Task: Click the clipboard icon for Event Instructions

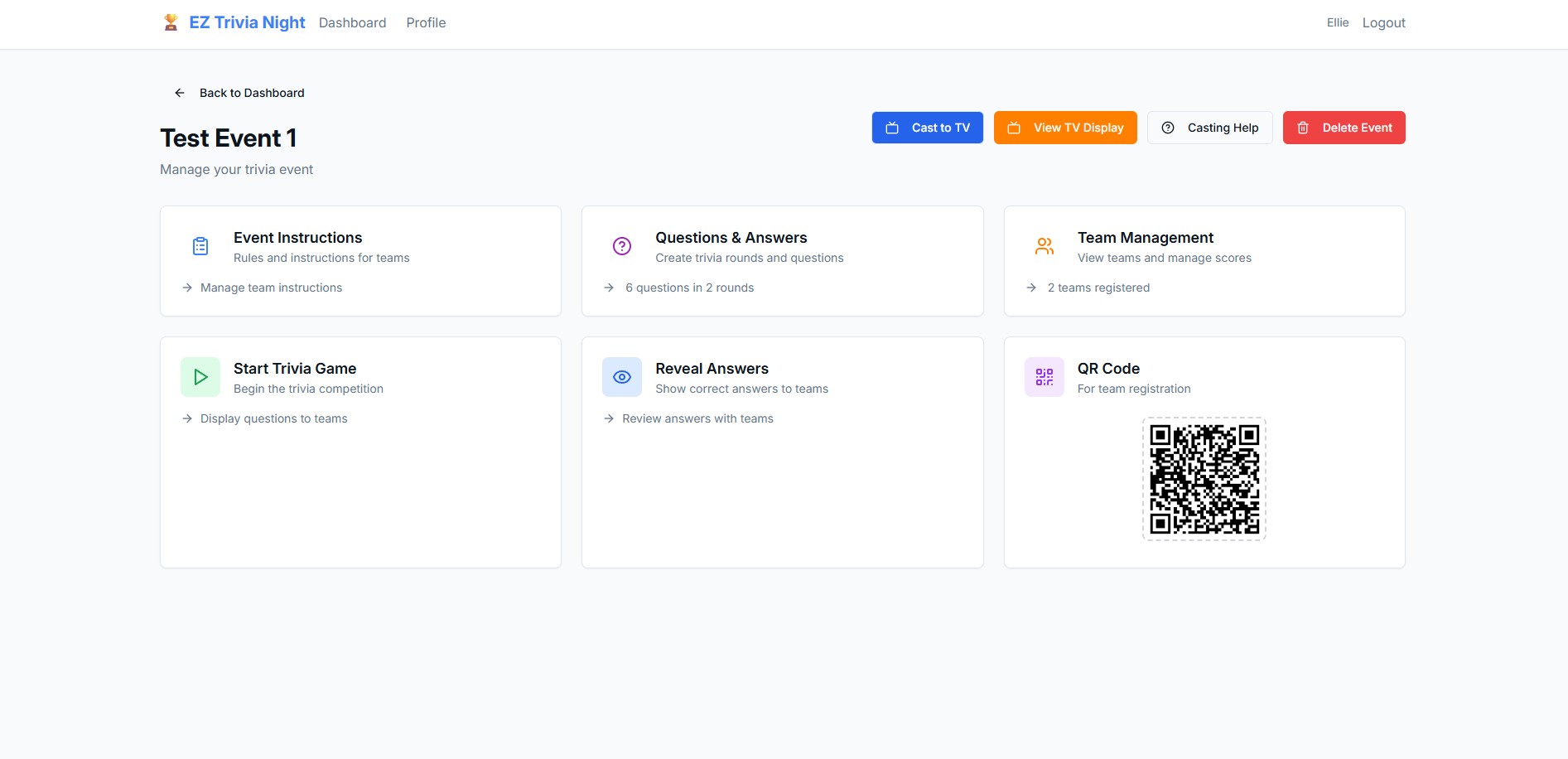Action: [200, 246]
